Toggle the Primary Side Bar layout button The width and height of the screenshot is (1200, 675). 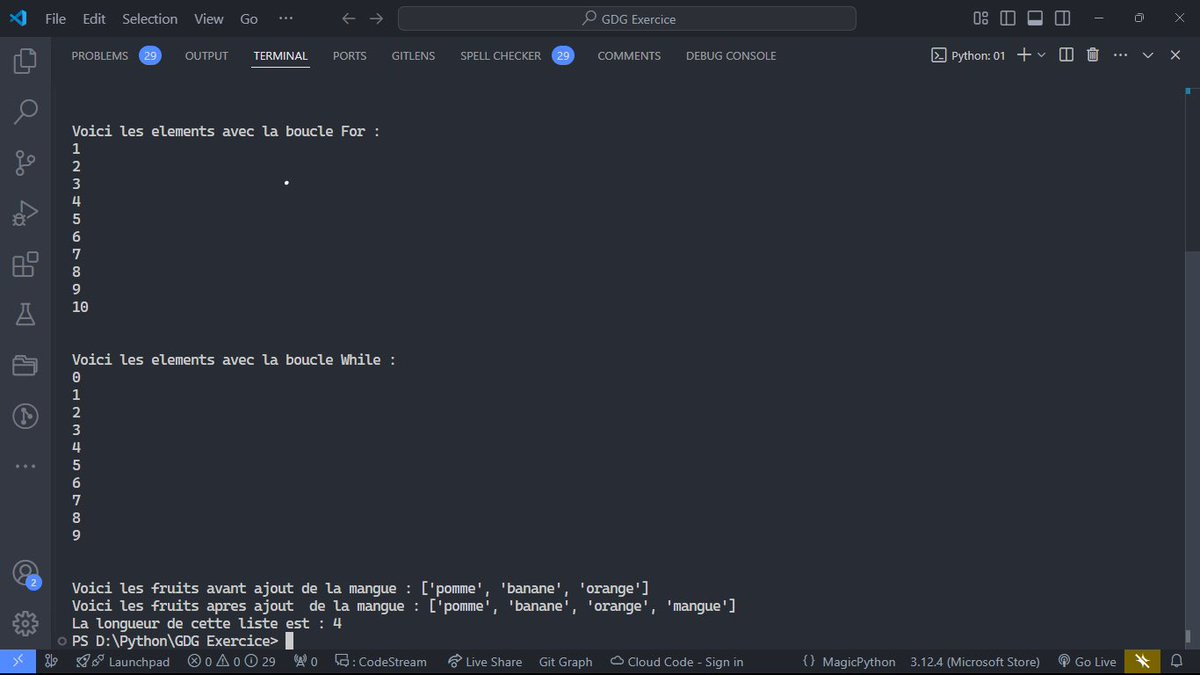pos(1008,19)
